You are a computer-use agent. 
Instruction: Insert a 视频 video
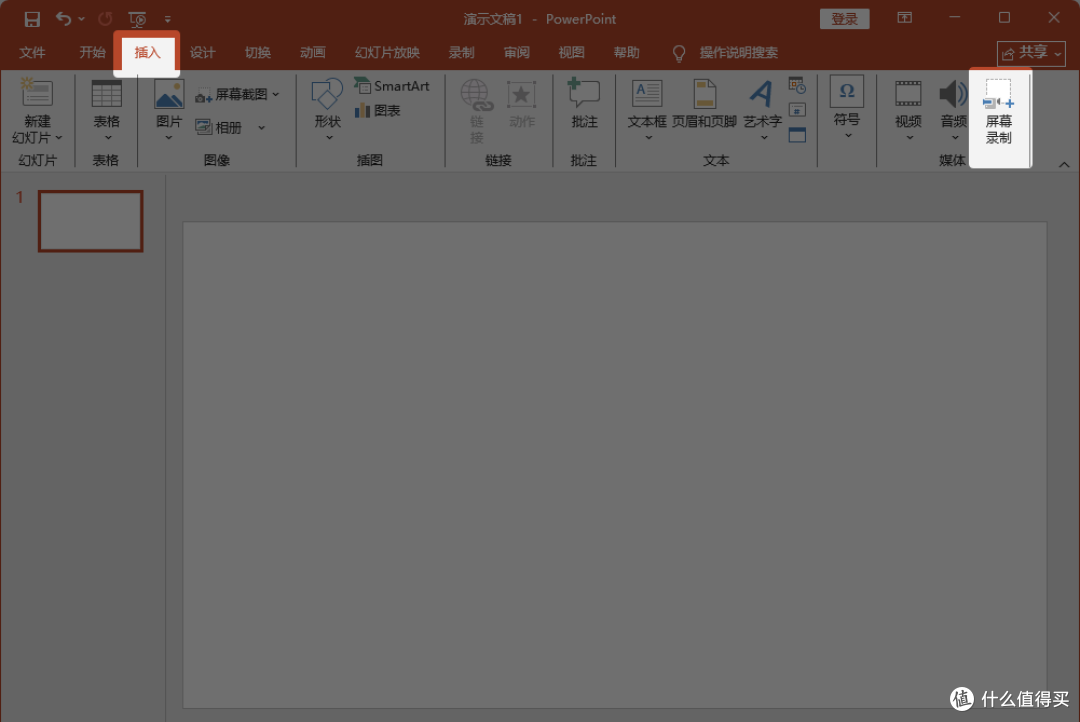coord(908,110)
